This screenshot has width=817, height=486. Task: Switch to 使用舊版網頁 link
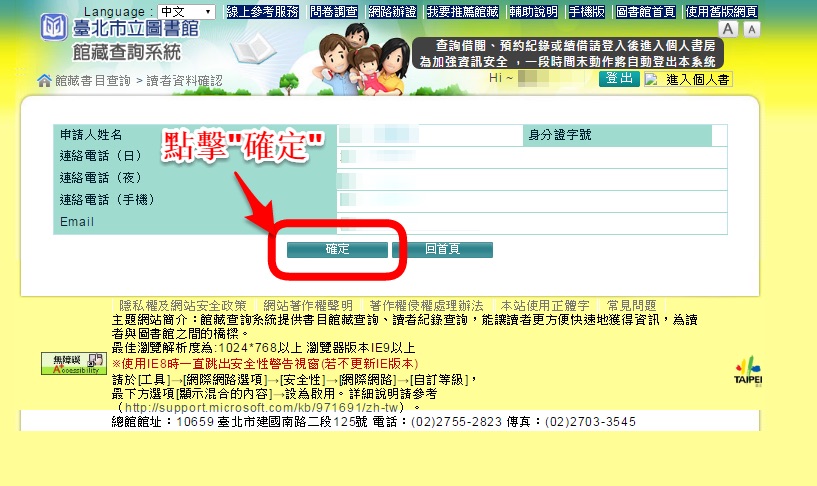click(721, 11)
